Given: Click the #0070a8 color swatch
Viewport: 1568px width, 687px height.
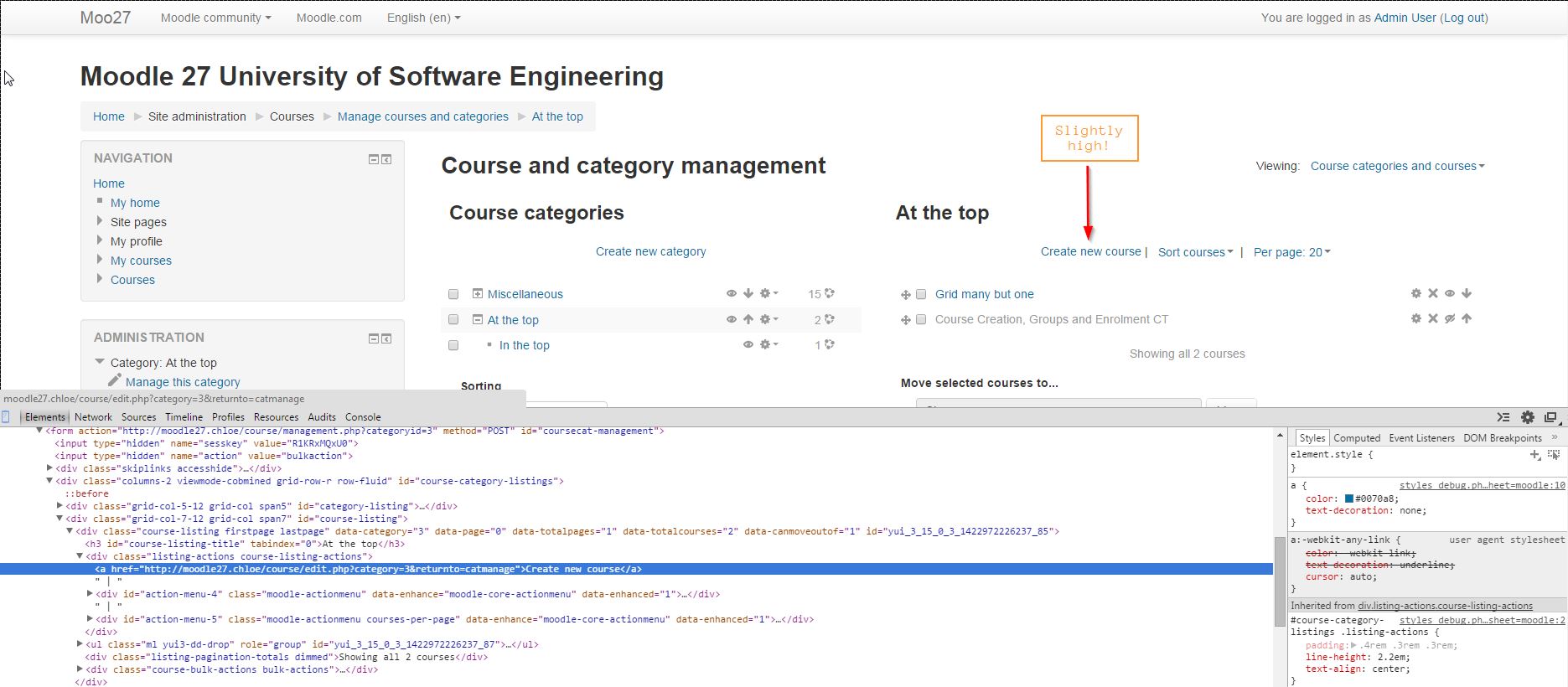Looking at the screenshot, I should [1349, 498].
